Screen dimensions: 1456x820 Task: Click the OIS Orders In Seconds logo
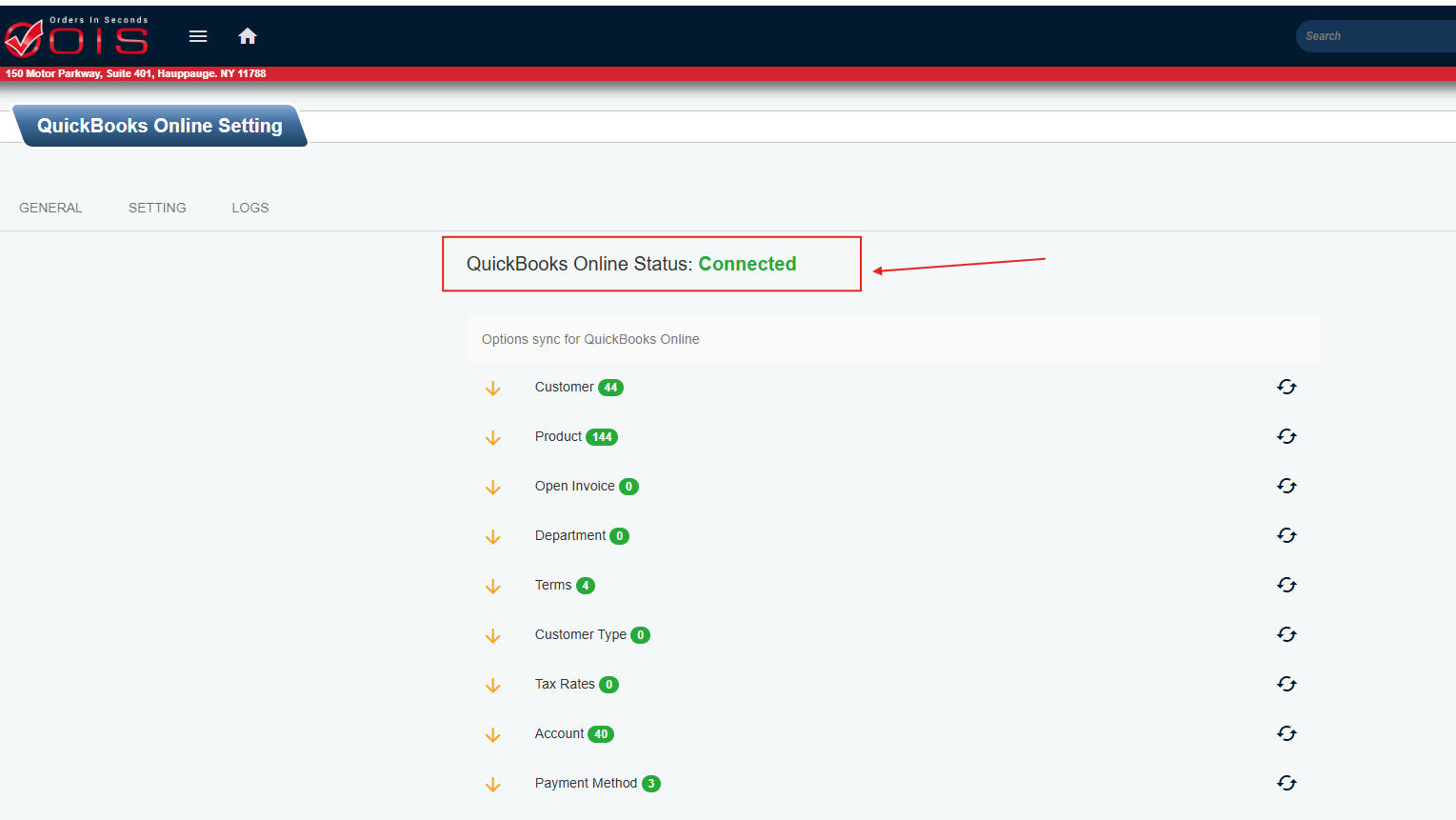[x=76, y=36]
